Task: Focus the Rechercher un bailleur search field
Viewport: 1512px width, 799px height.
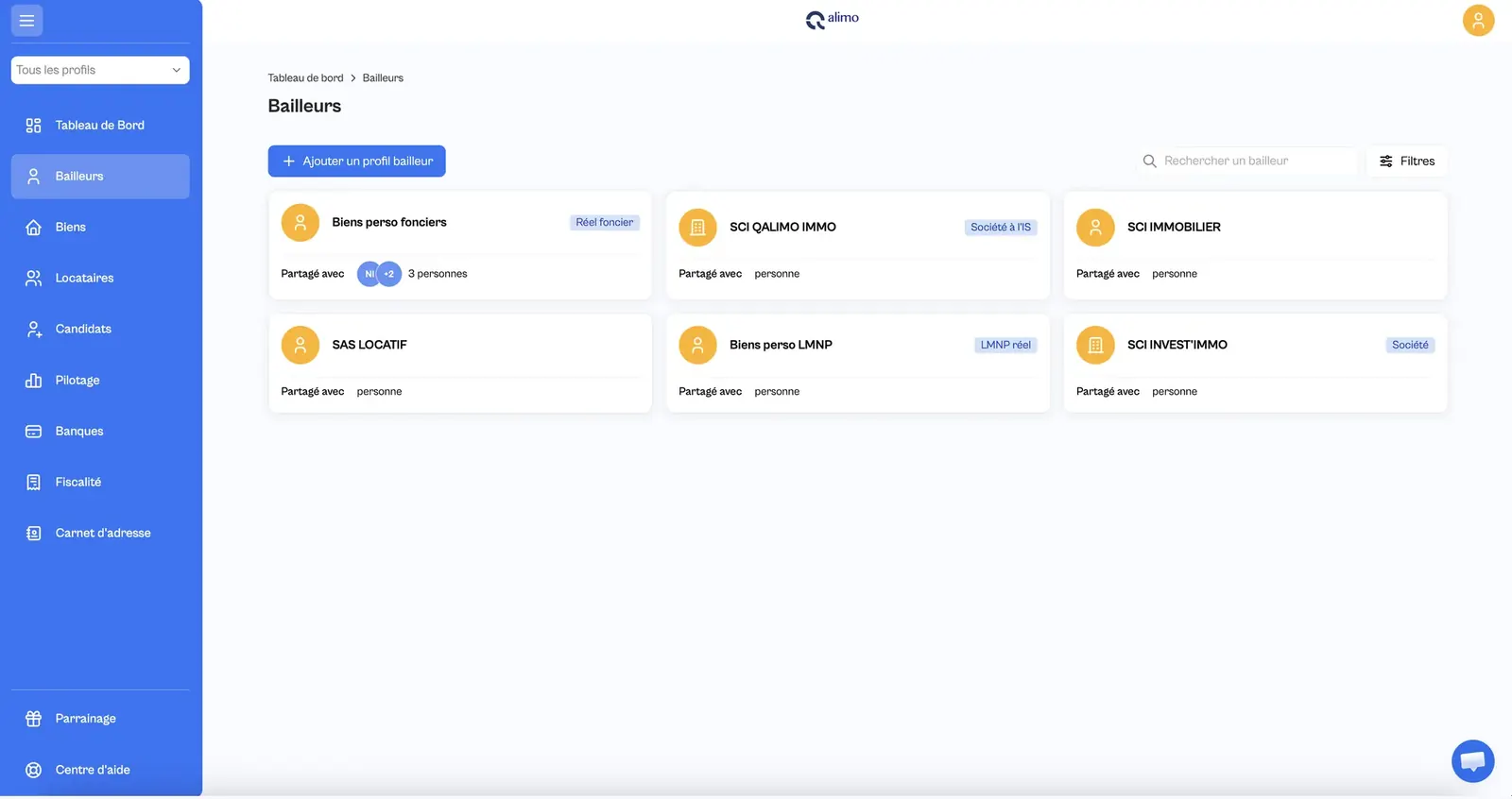Action: click(x=1247, y=161)
